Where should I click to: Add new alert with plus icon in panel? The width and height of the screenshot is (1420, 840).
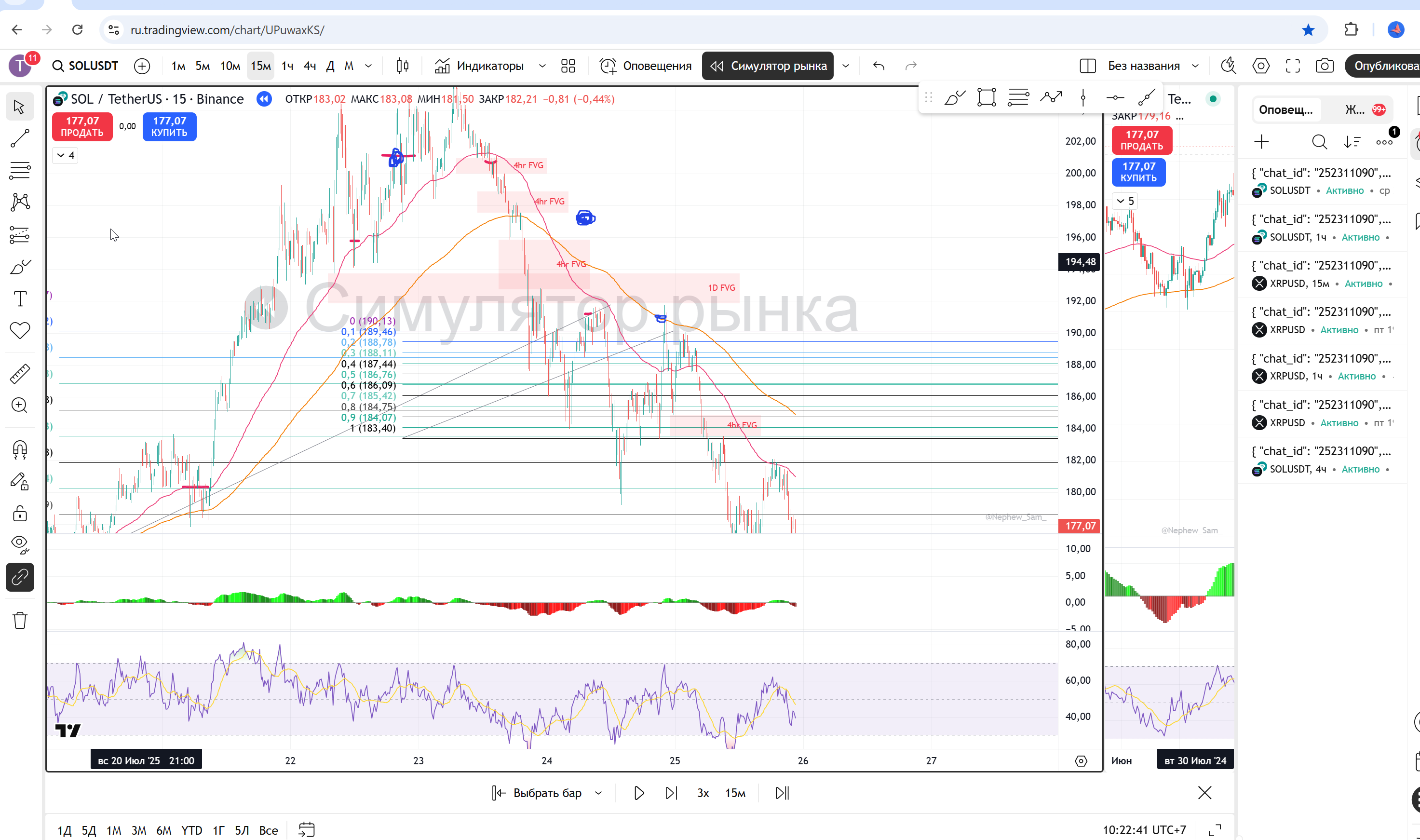(1261, 142)
